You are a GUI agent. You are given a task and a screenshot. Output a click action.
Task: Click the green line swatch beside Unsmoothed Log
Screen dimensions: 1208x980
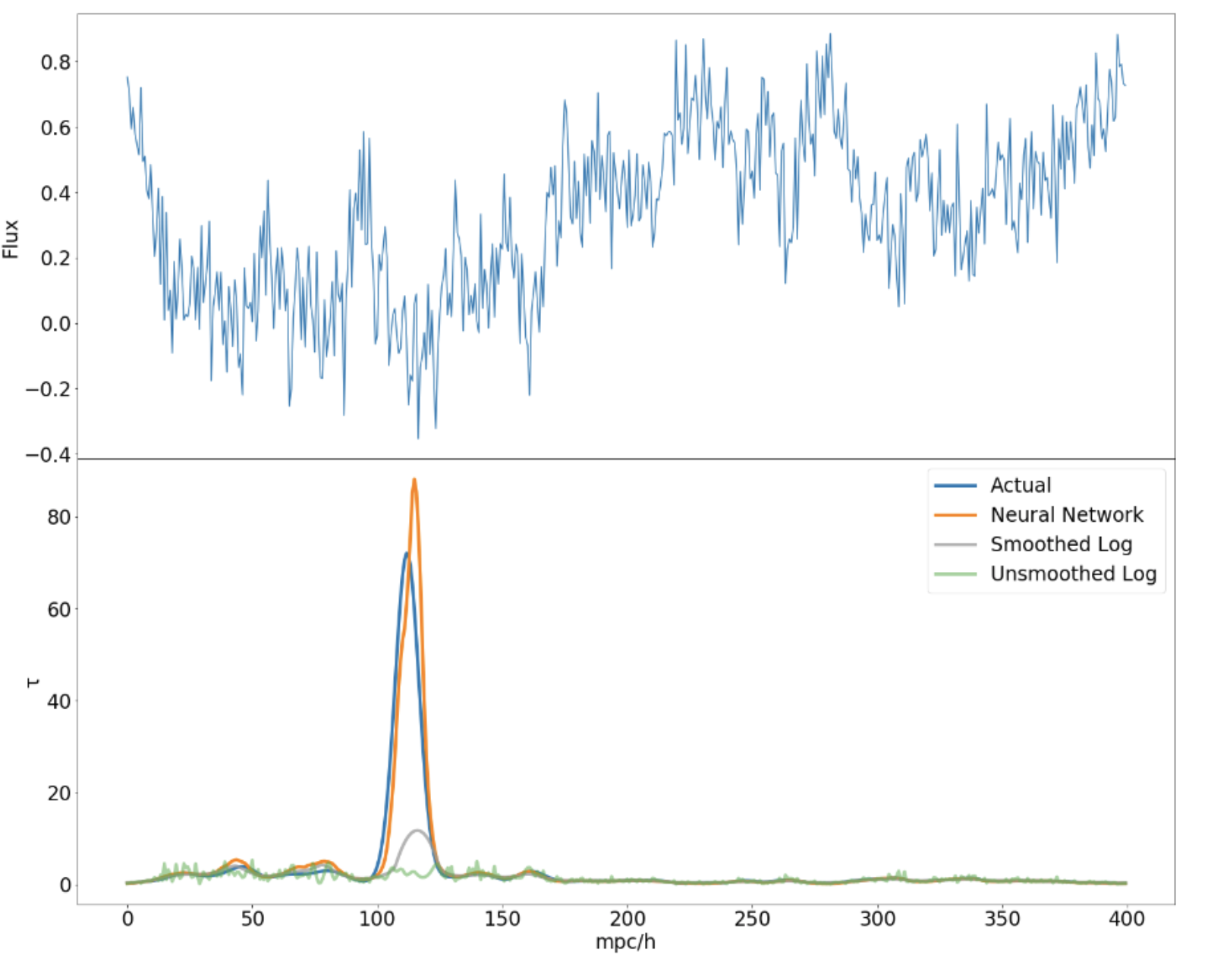(955, 574)
